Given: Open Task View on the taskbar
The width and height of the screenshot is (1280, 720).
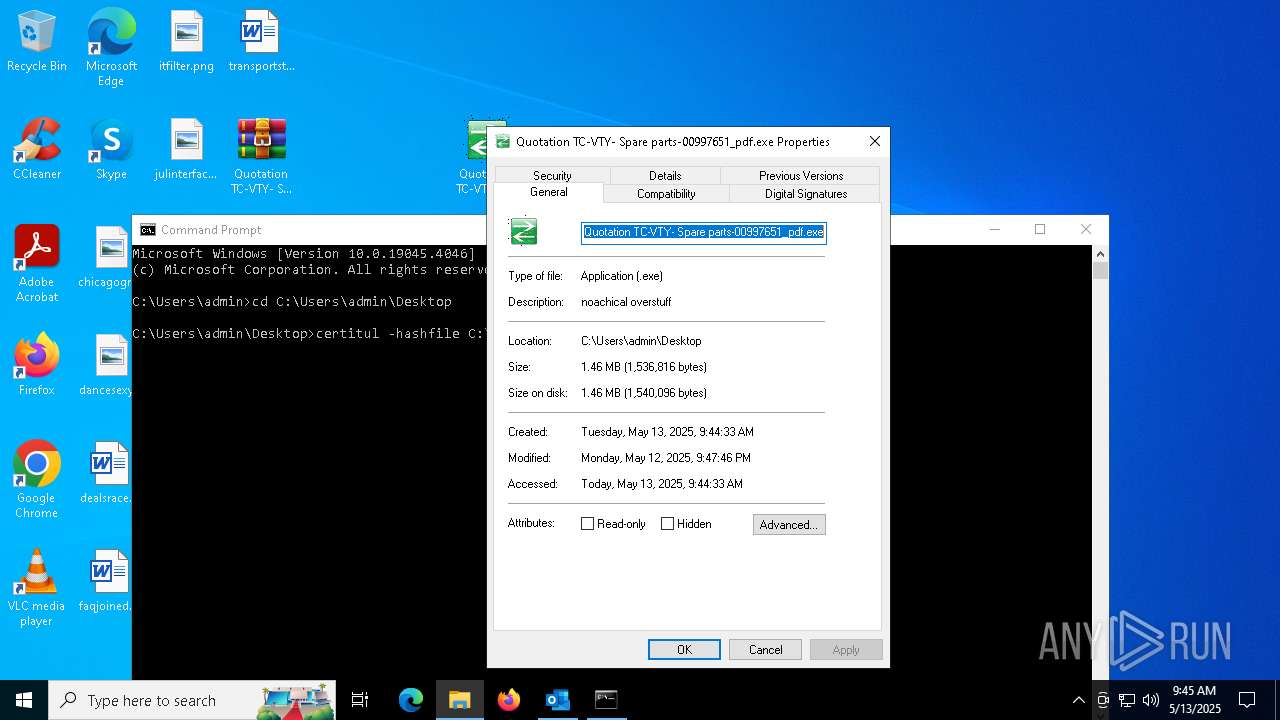Looking at the screenshot, I should (360, 700).
